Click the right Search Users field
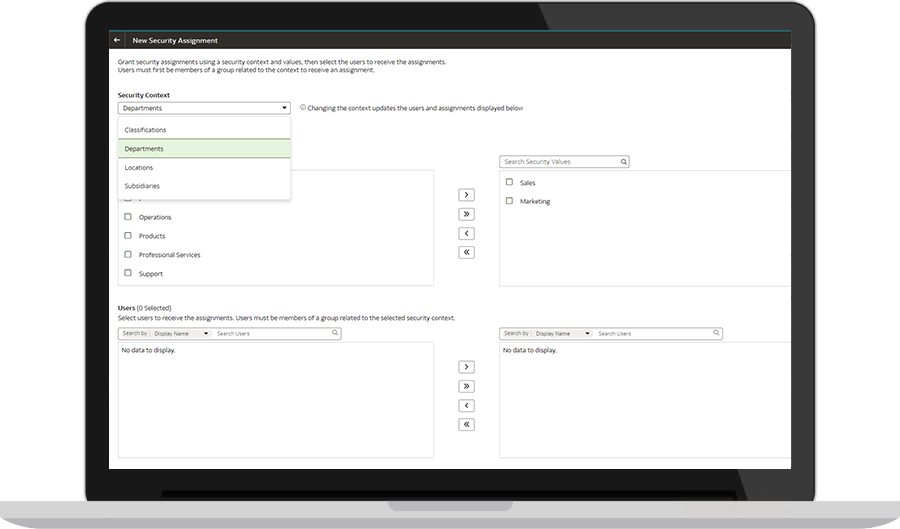The width and height of the screenshot is (900, 529). (654, 333)
